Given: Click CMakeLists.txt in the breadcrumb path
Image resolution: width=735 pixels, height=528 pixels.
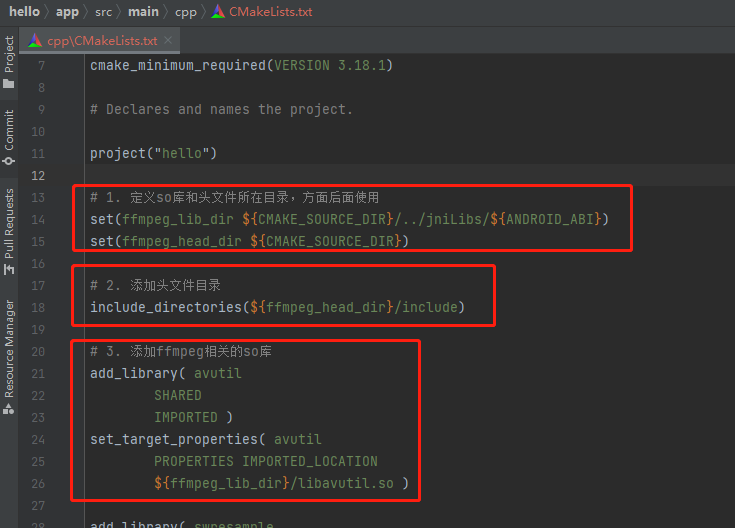Looking at the screenshot, I should [270, 12].
